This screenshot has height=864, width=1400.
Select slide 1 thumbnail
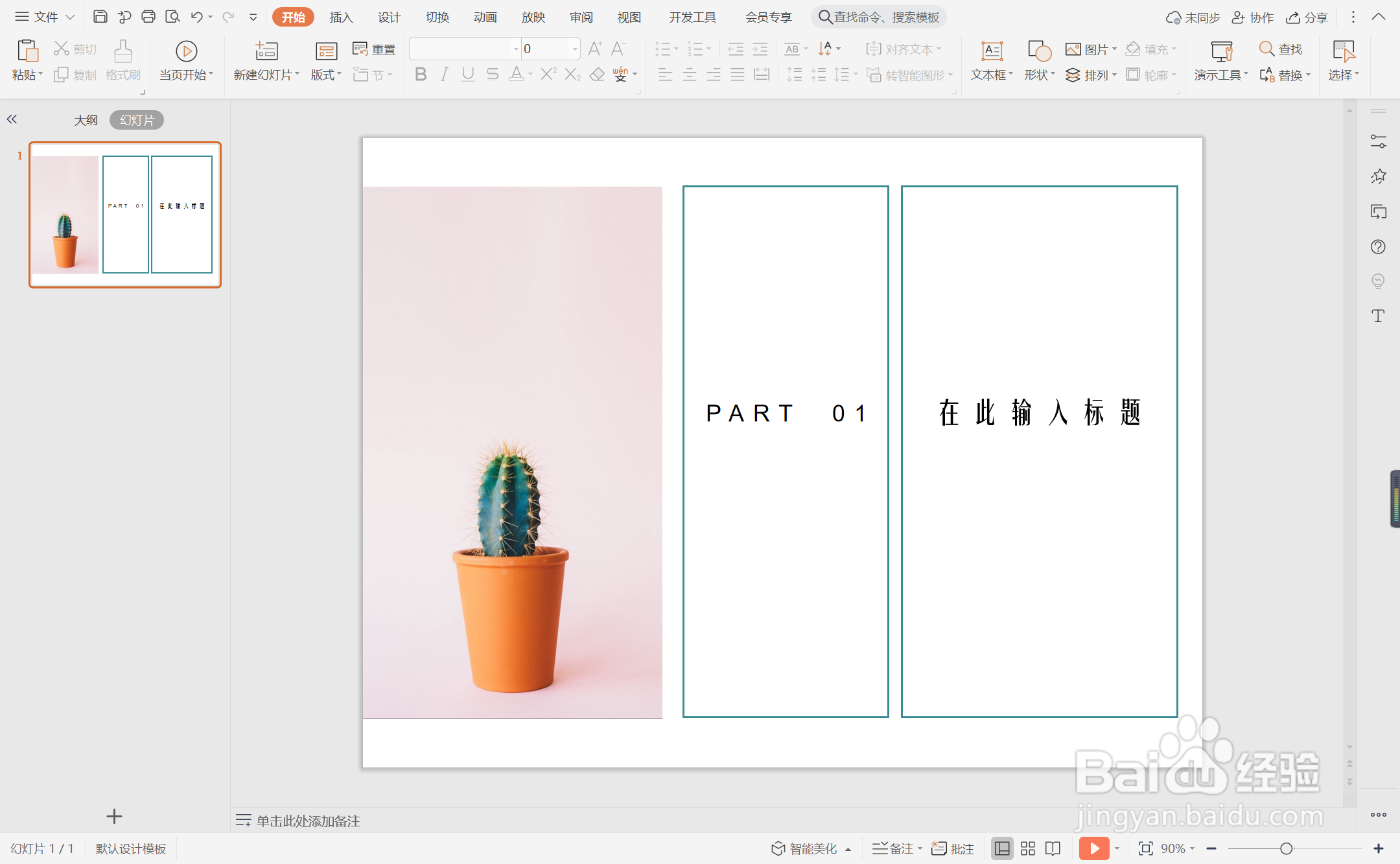pyautogui.click(x=125, y=215)
